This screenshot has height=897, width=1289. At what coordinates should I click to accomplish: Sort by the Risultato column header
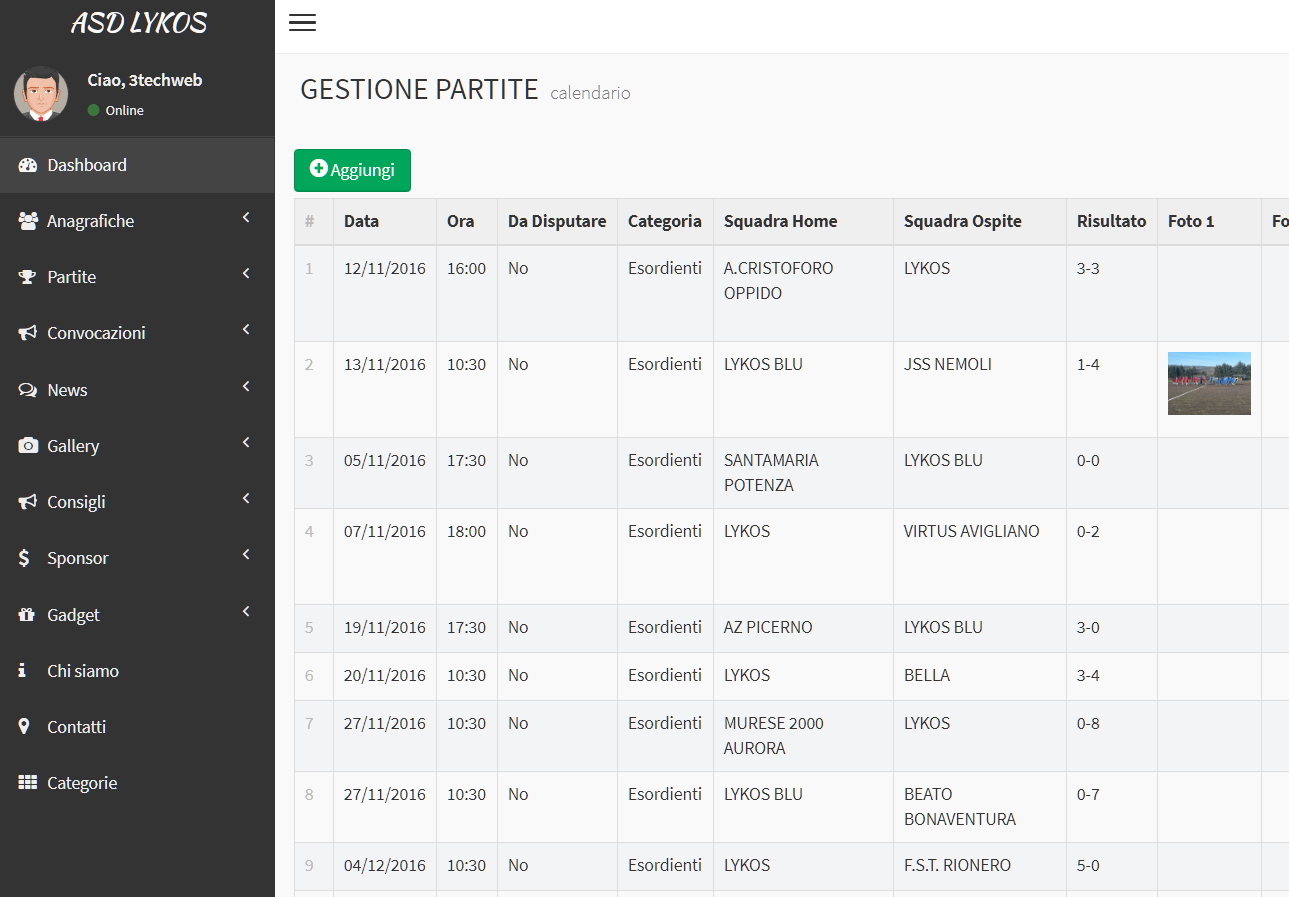(x=1111, y=221)
